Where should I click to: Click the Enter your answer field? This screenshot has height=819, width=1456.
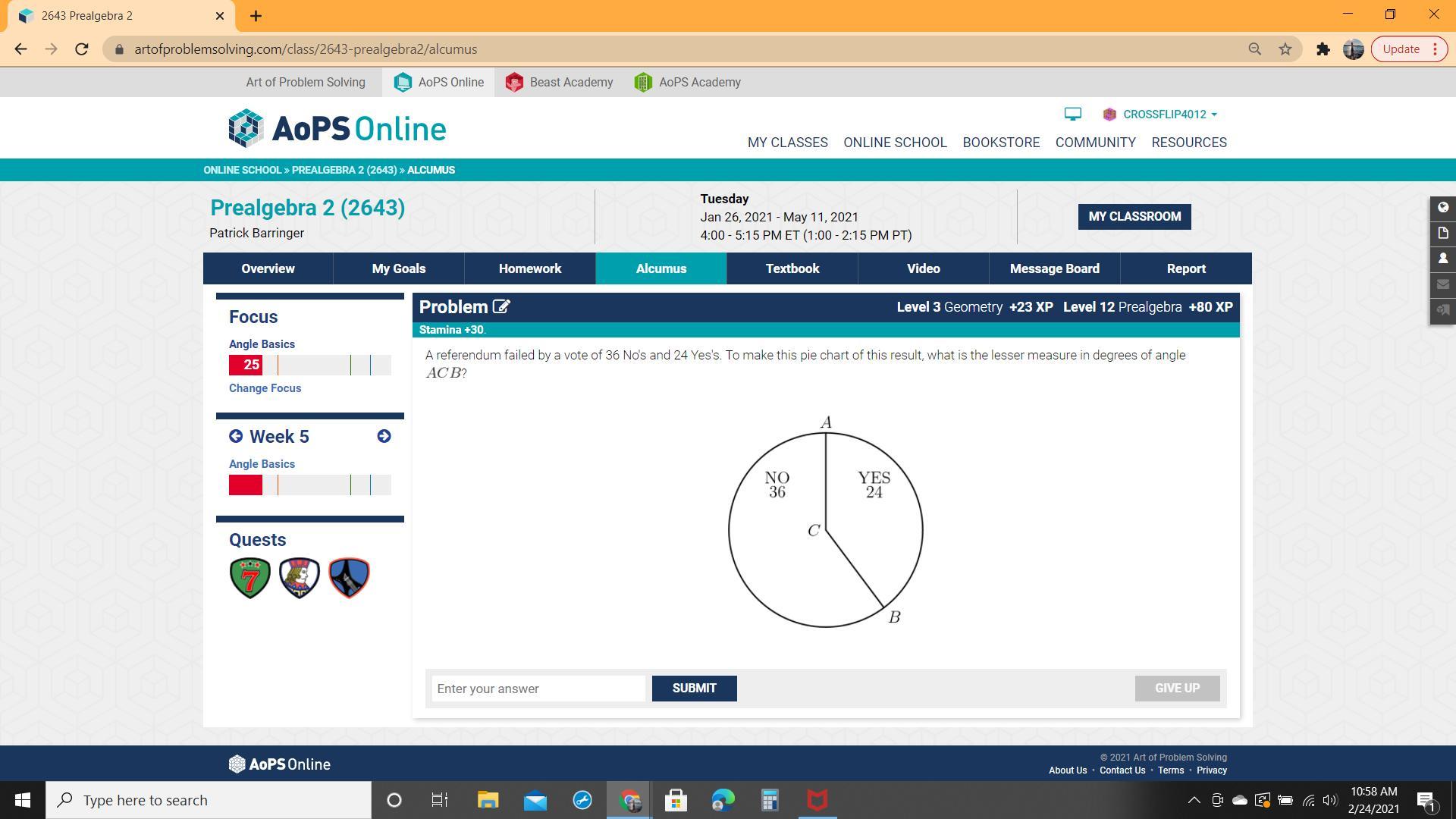(x=538, y=689)
